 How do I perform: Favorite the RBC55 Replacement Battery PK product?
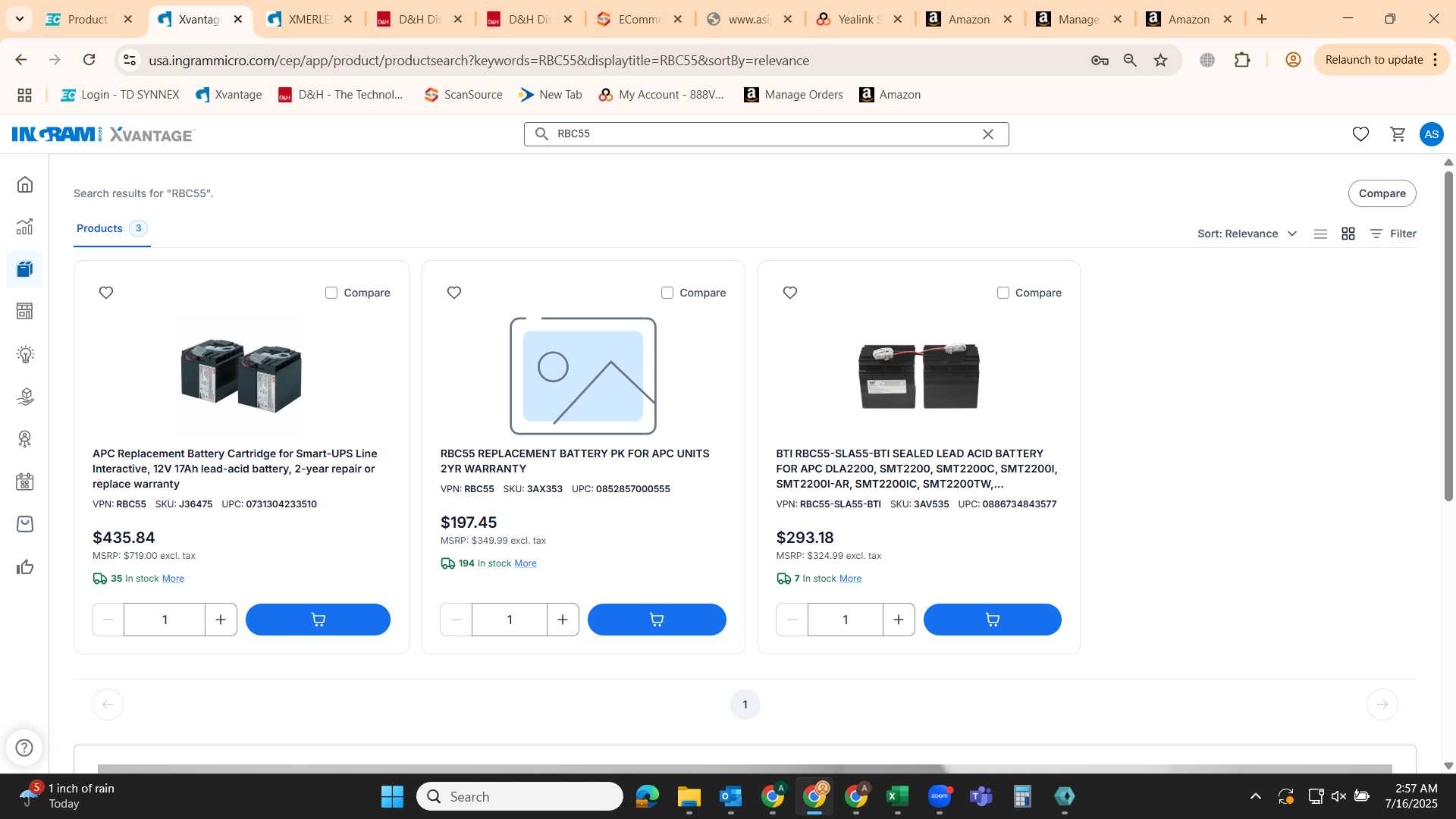(454, 293)
